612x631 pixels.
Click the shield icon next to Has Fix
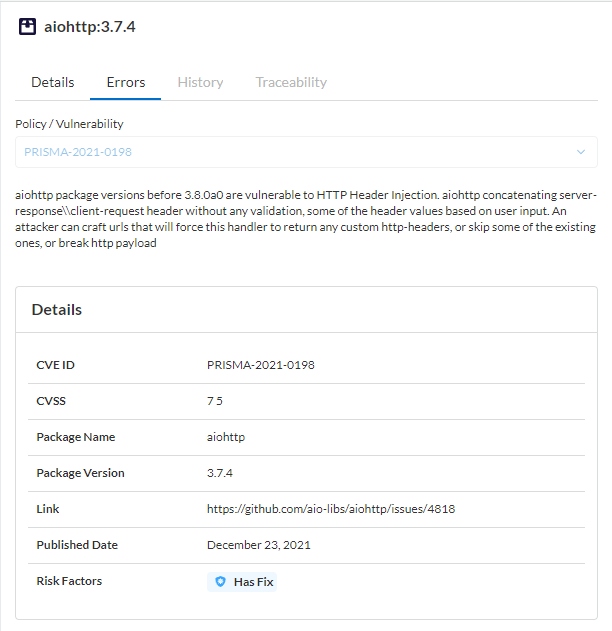pyautogui.click(x=219, y=582)
